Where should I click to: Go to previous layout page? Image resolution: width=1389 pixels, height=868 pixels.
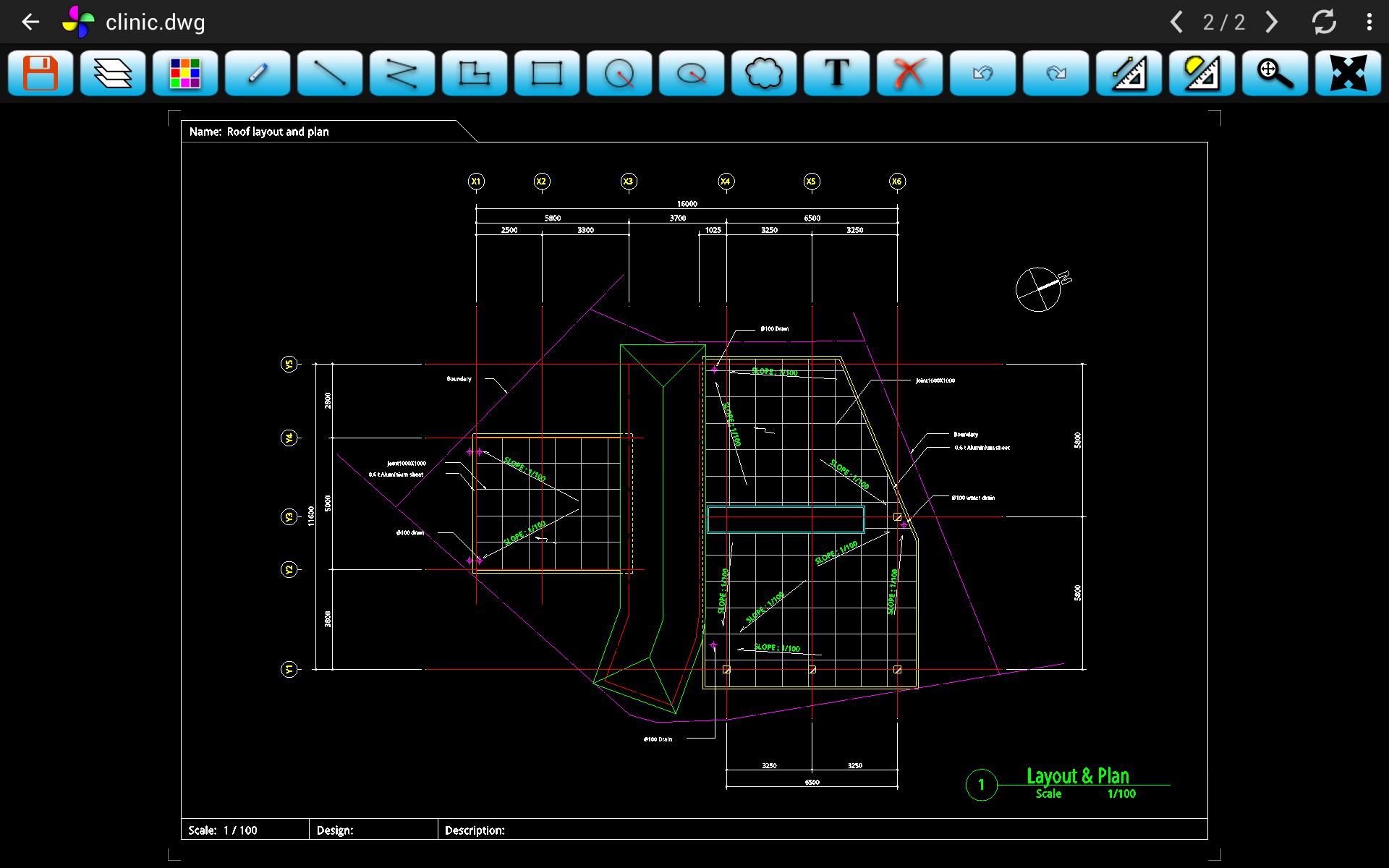(1177, 22)
